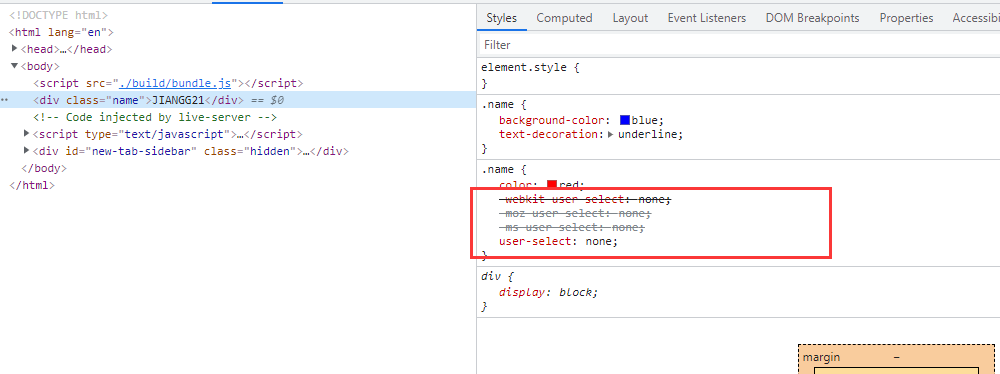Image resolution: width=1000 pixels, height=374 pixels.
Task: Open the red color swatch
Action: (552, 185)
